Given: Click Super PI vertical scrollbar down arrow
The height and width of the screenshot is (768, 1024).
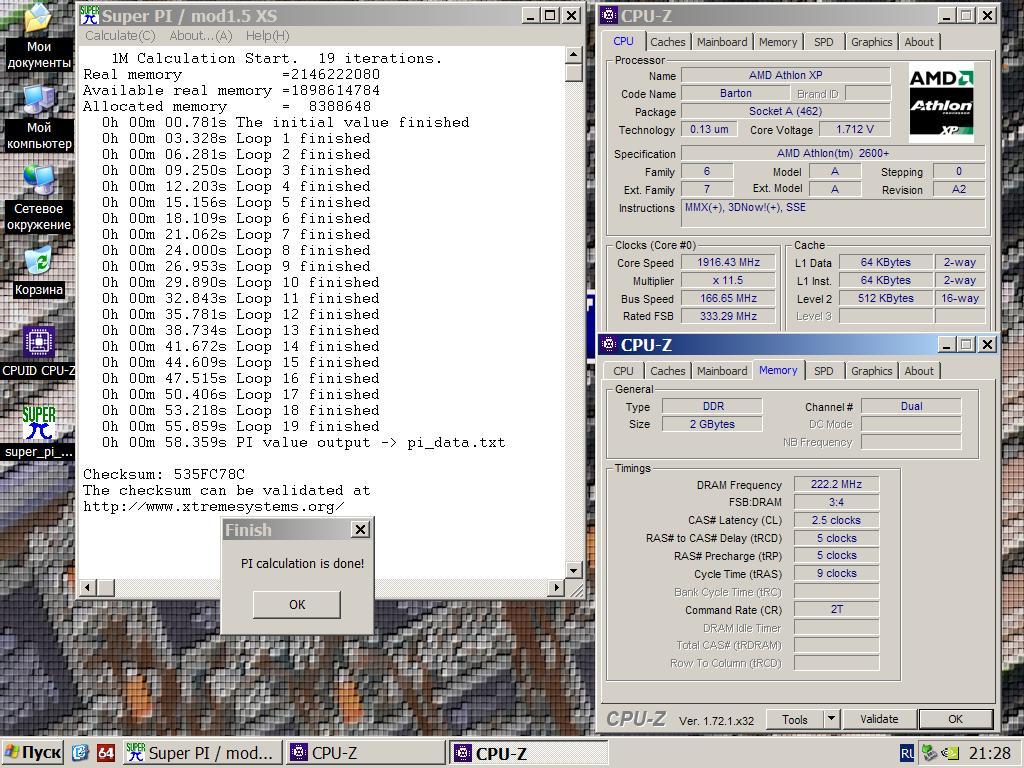Looking at the screenshot, I should [x=573, y=570].
